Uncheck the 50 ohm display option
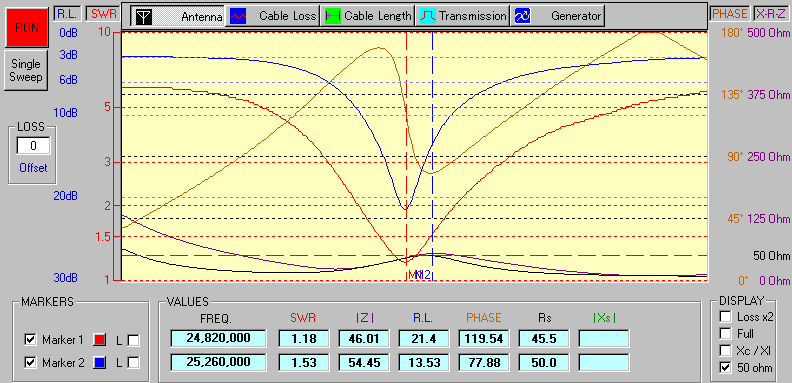792x383 pixels. coord(725,368)
